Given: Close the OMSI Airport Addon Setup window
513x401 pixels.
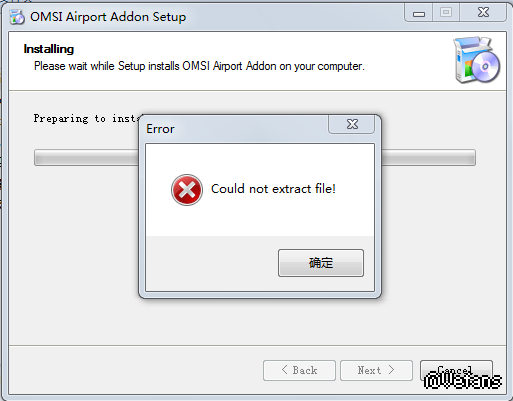Looking at the screenshot, I should [483, 13].
